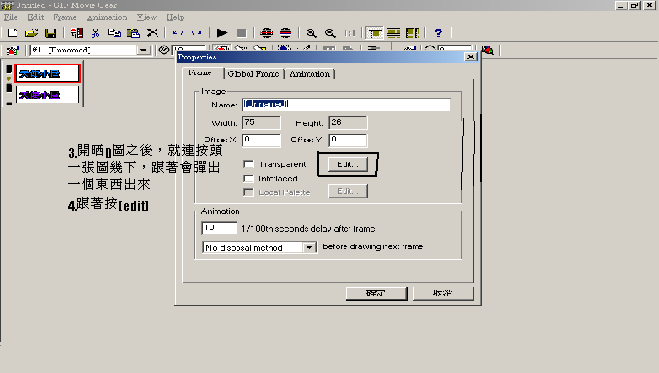Open the View menu
This screenshot has width=659, height=373.
[147, 17]
